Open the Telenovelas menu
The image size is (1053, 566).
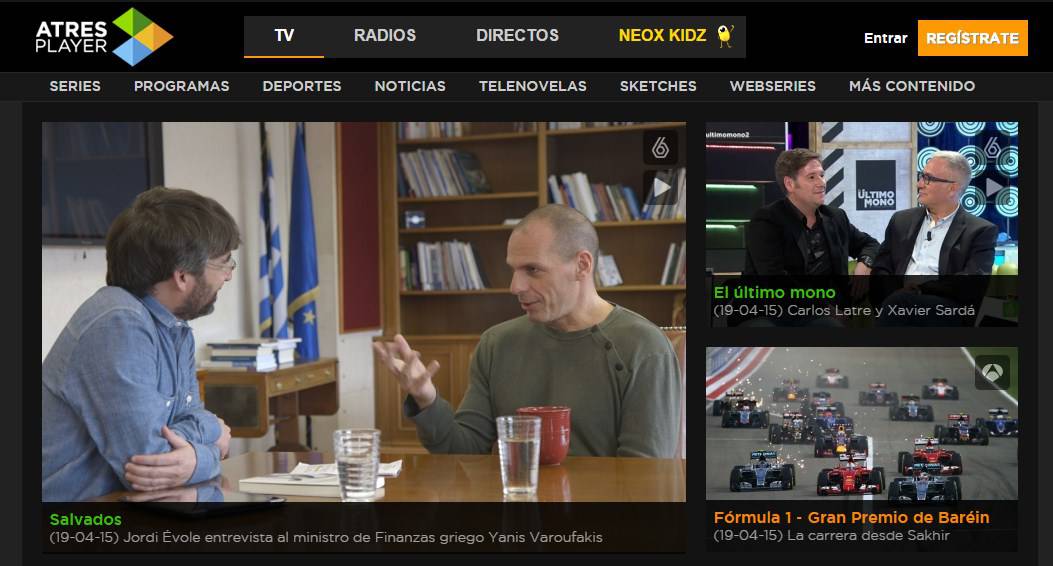pos(533,86)
